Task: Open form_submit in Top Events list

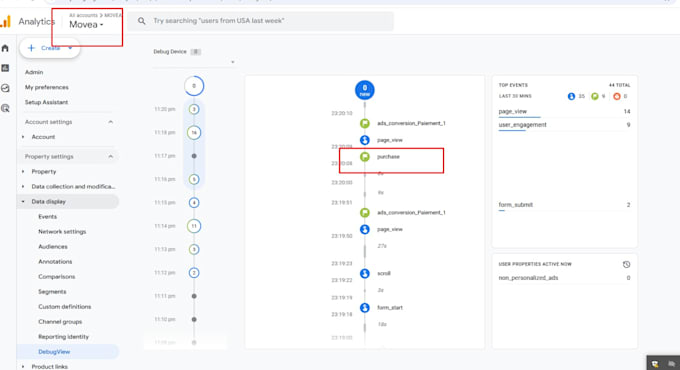Action: coord(516,205)
